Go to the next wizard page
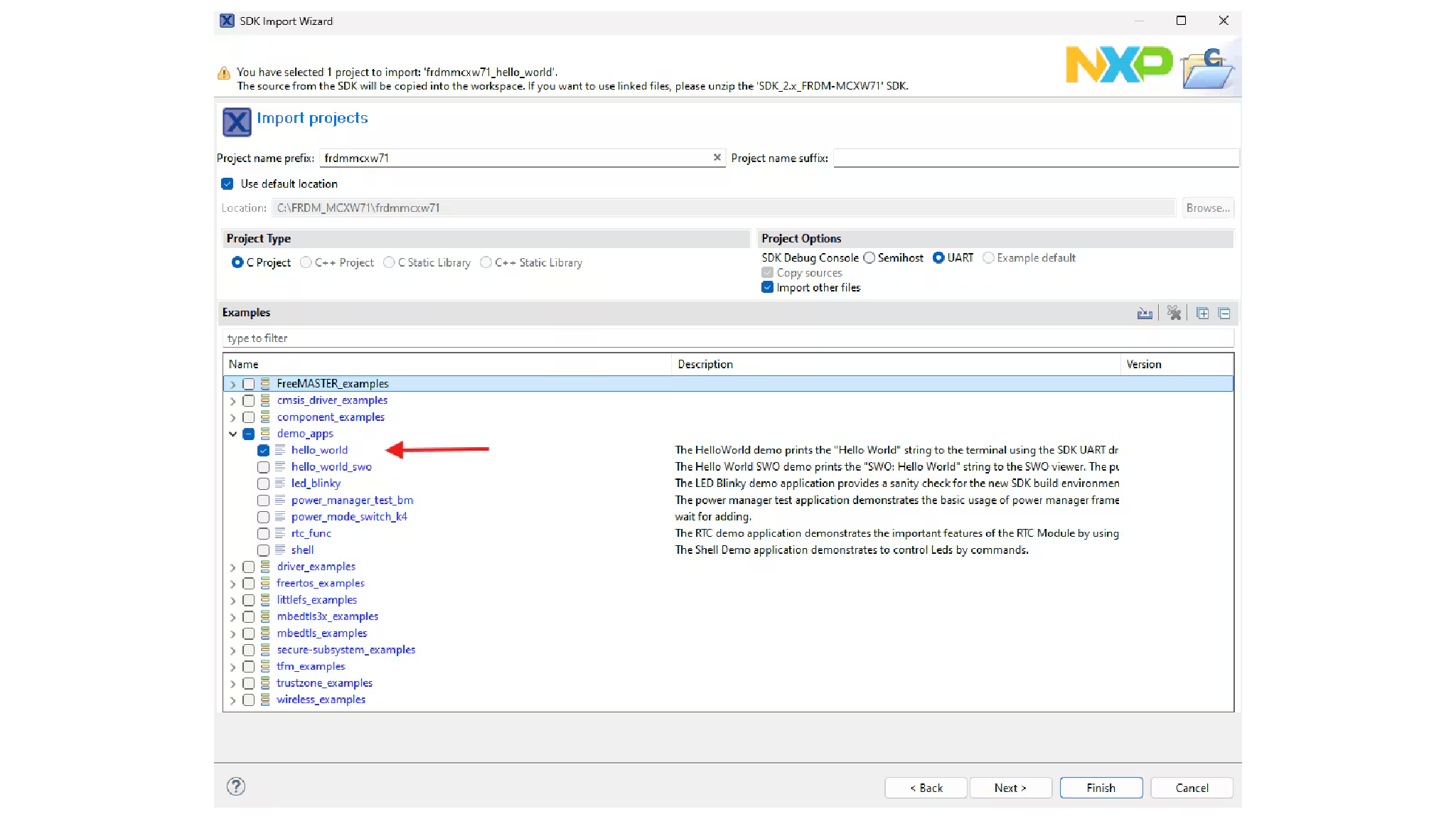This screenshot has height=819, width=1456. [1010, 788]
